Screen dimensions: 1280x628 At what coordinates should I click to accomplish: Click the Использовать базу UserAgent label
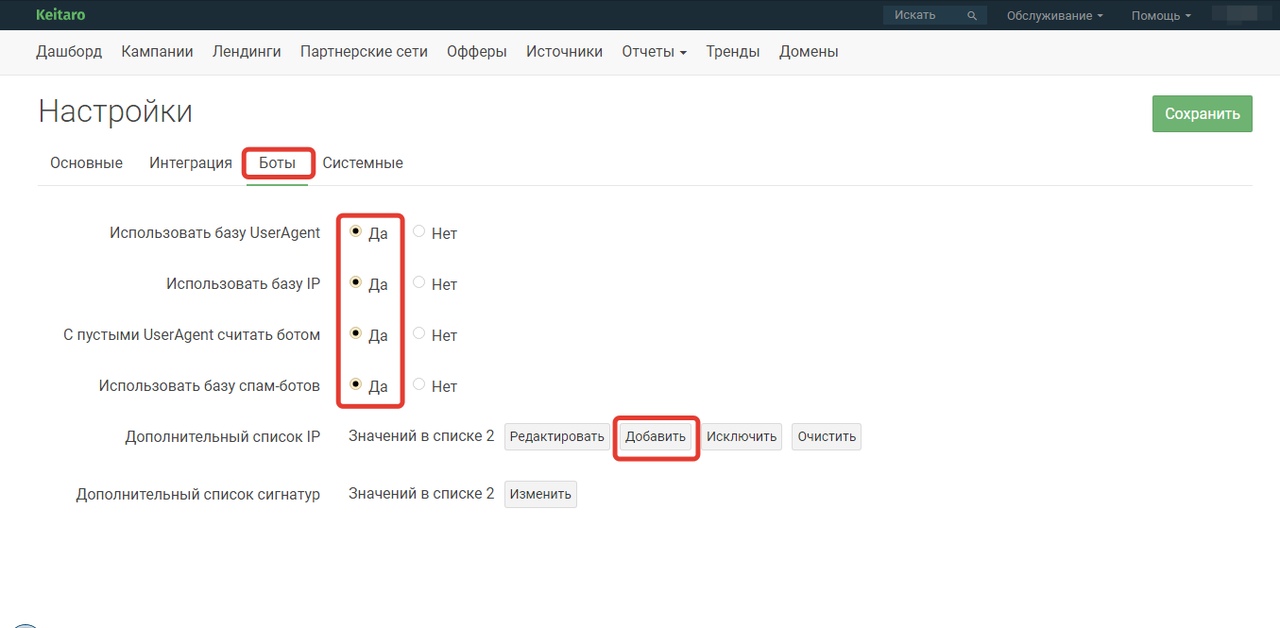(215, 233)
